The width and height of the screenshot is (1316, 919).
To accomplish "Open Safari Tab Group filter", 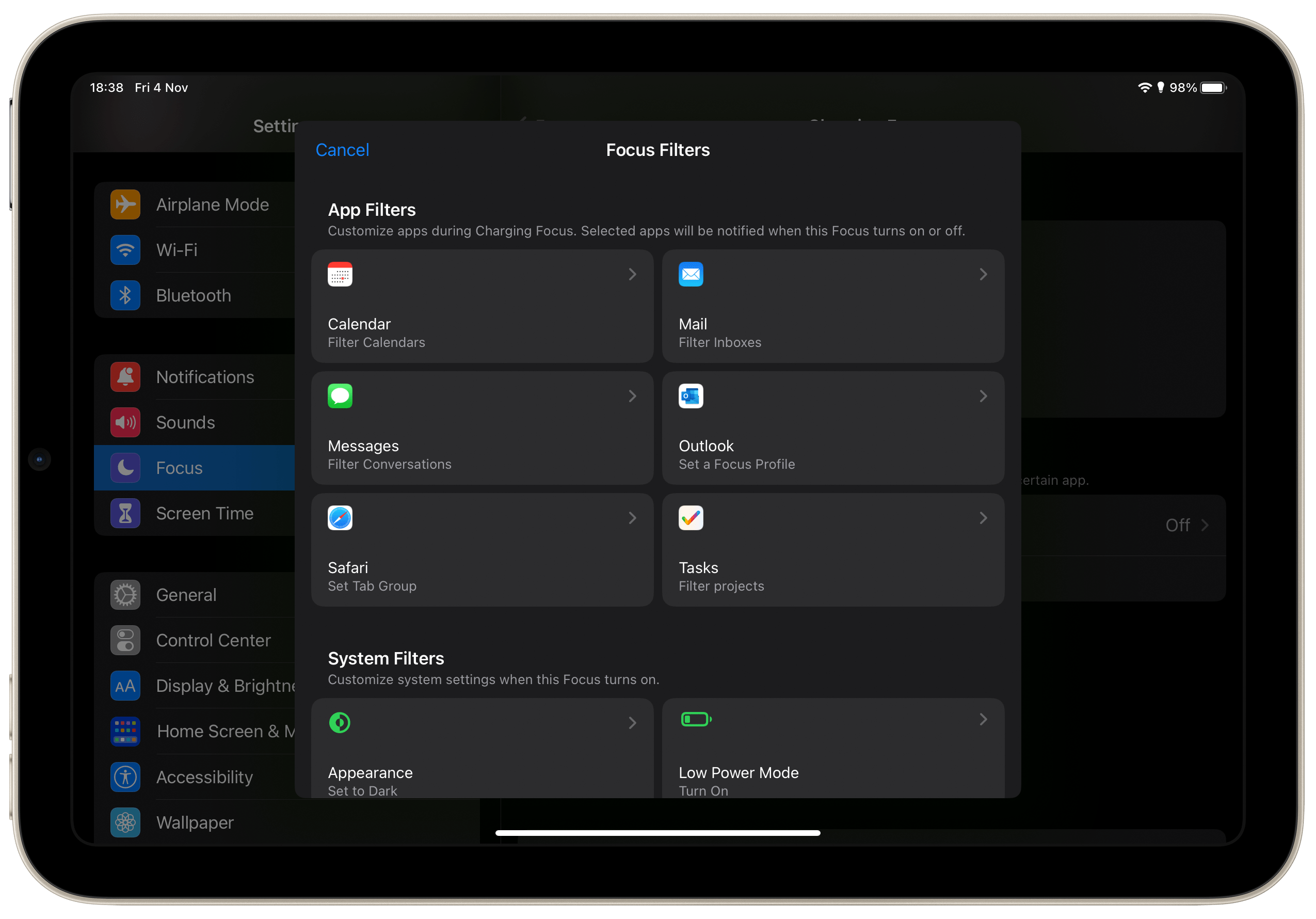I will click(485, 550).
